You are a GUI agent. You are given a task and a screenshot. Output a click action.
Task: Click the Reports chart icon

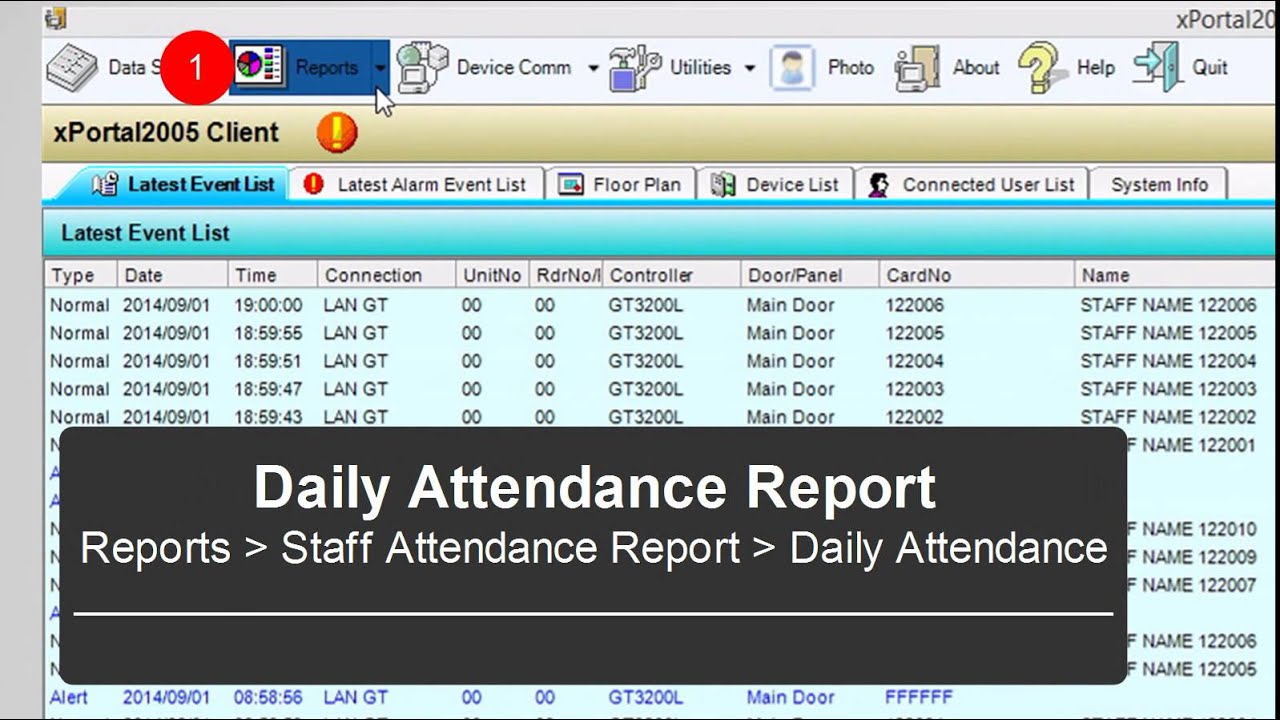pyautogui.click(x=260, y=67)
